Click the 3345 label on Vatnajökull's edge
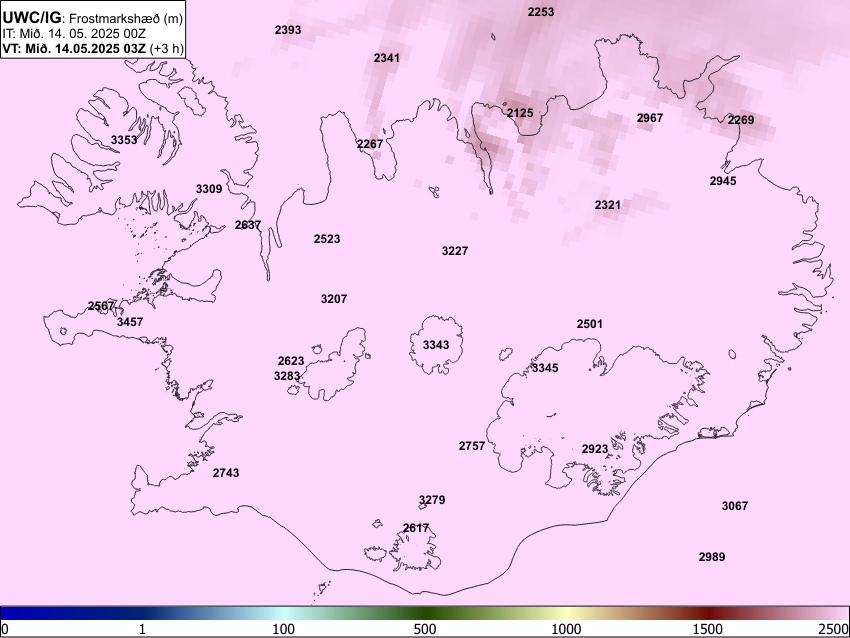This screenshot has height=638, width=850. point(545,368)
